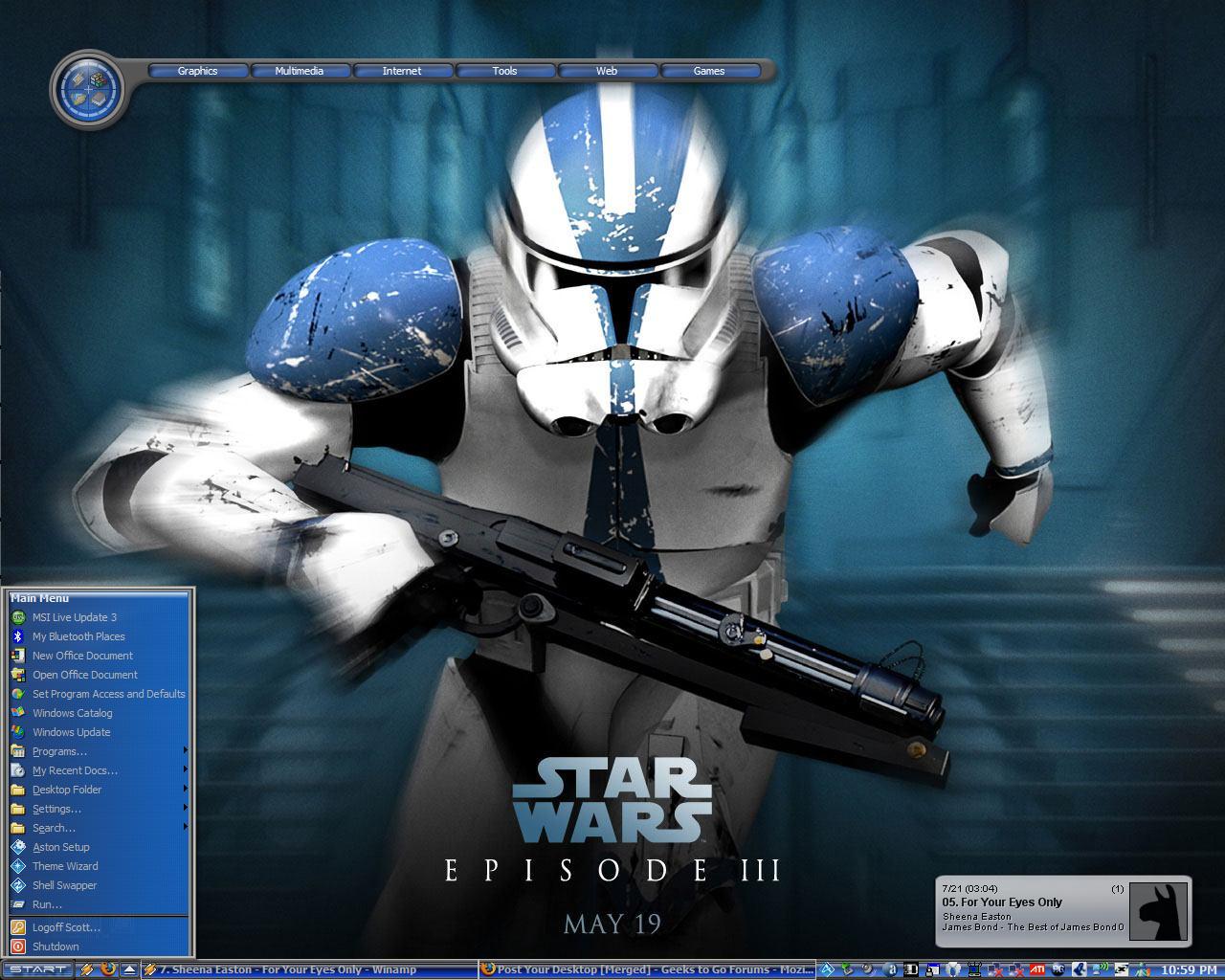Open the Games panel tab
1225x980 pixels.
coord(709,71)
